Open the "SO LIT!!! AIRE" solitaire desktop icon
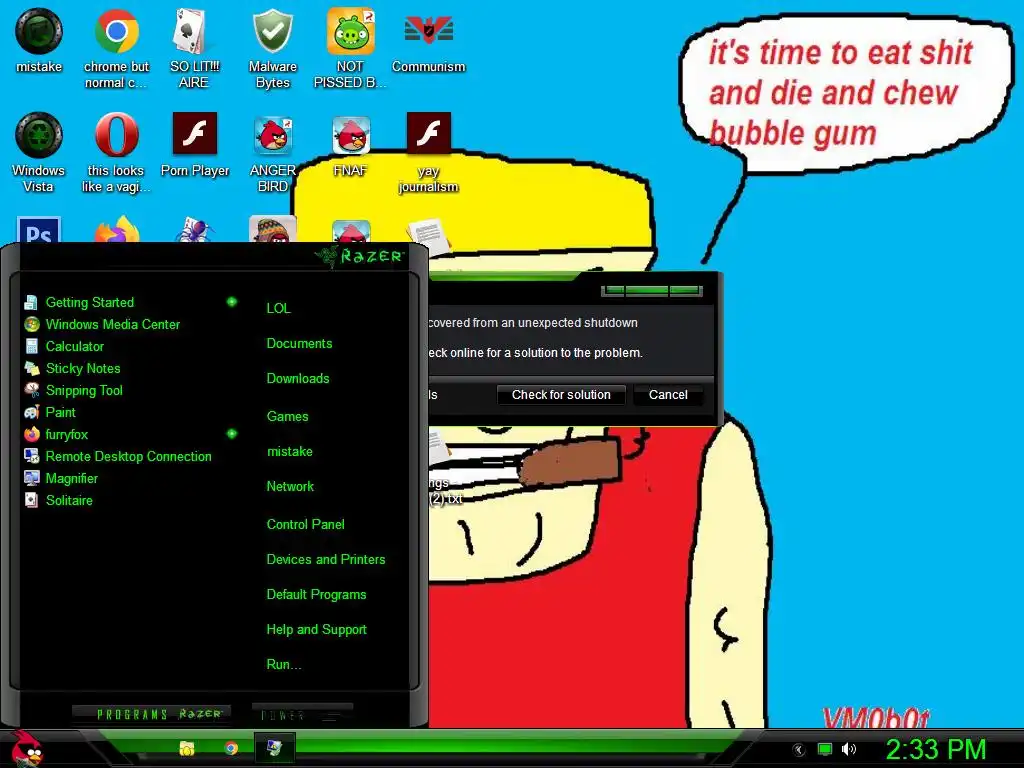This screenshot has width=1024, height=768. pyautogui.click(x=194, y=48)
